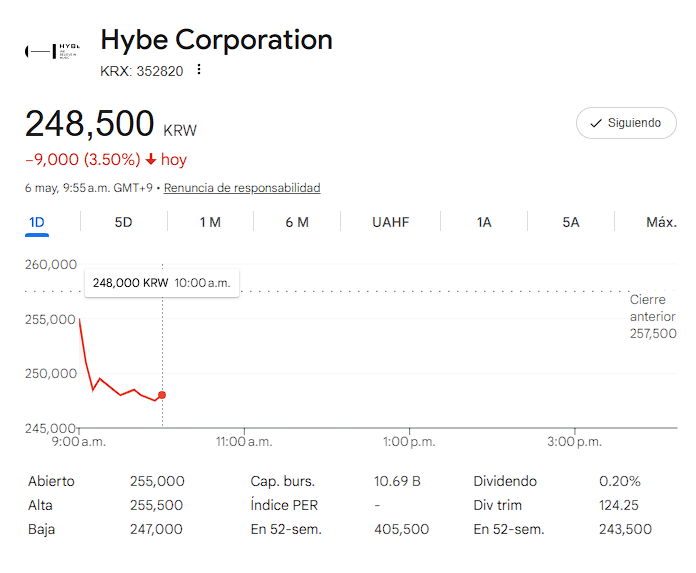Screen dimensions: 696x573
Task: Select the Máx. range tab
Action: click(661, 222)
